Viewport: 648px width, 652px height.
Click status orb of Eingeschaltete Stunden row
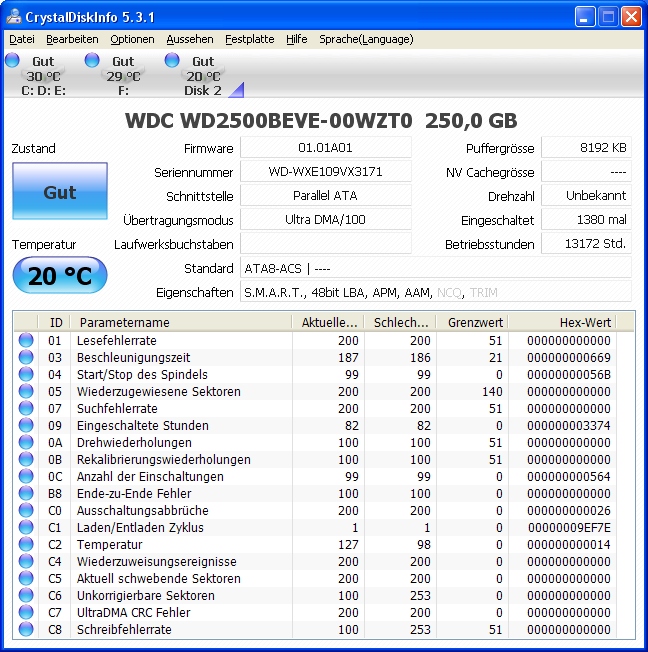pyautogui.click(x=26, y=425)
